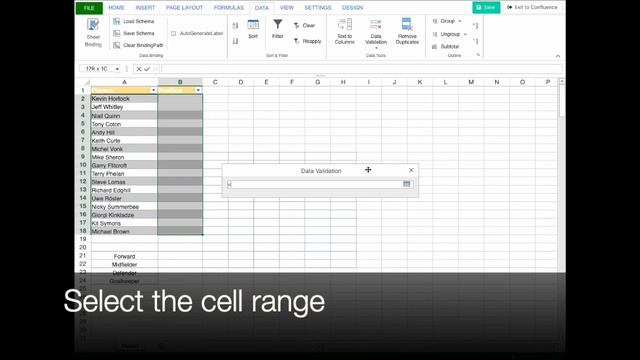Open the Sheet Binding tool

point(93,33)
